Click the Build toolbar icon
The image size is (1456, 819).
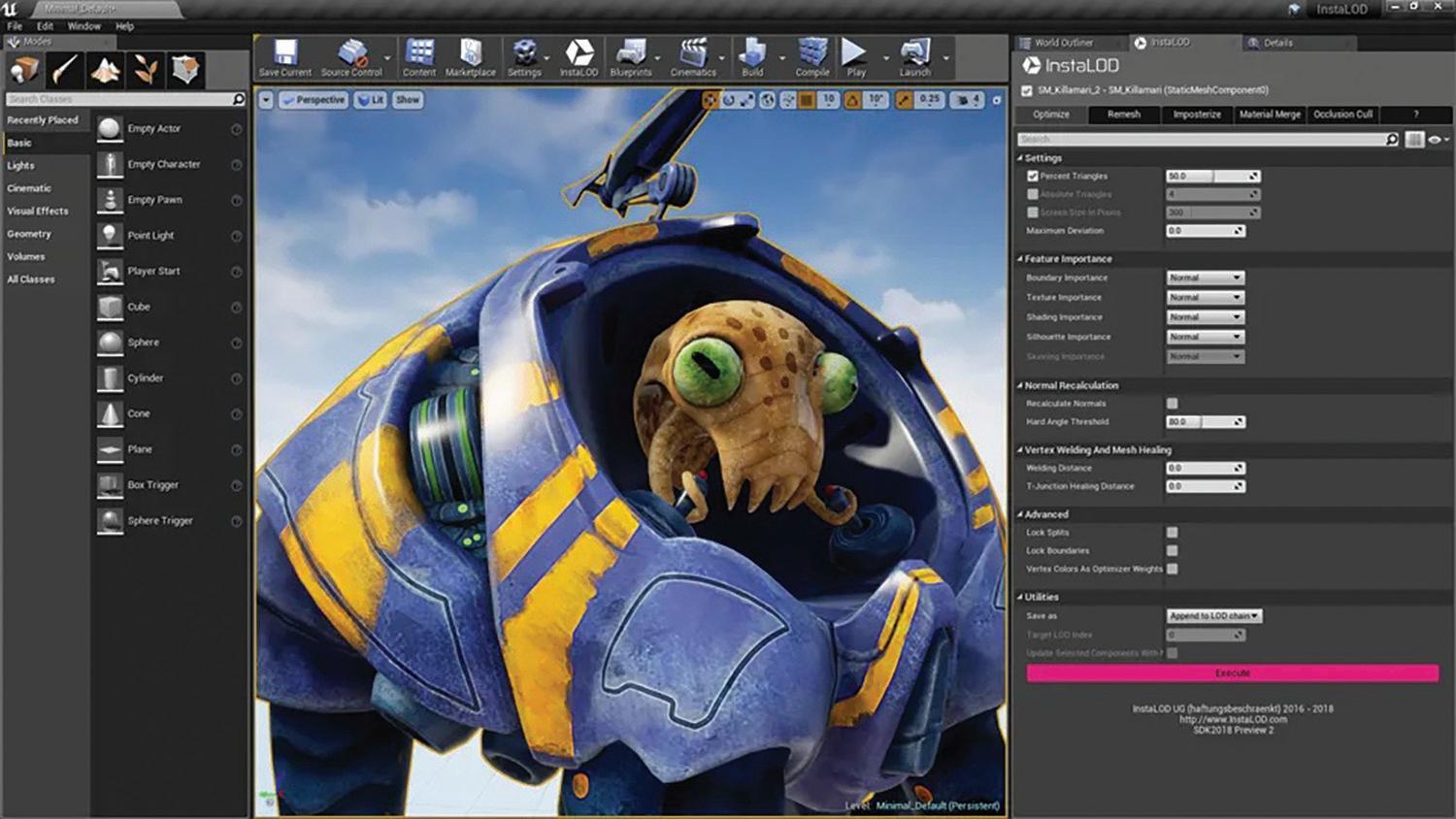[x=752, y=57]
